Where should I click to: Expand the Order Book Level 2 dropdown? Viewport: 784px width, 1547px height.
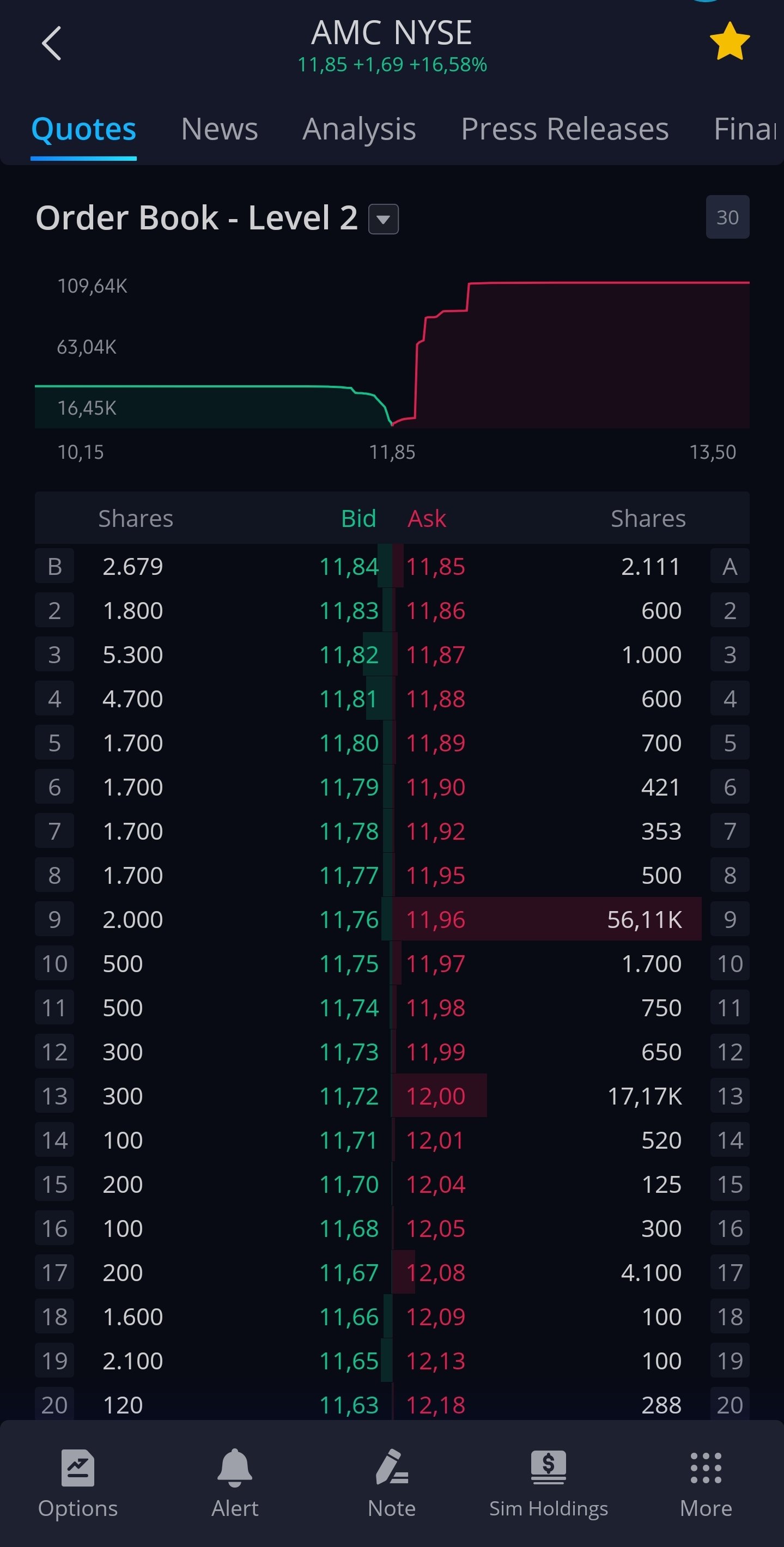point(383,219)
